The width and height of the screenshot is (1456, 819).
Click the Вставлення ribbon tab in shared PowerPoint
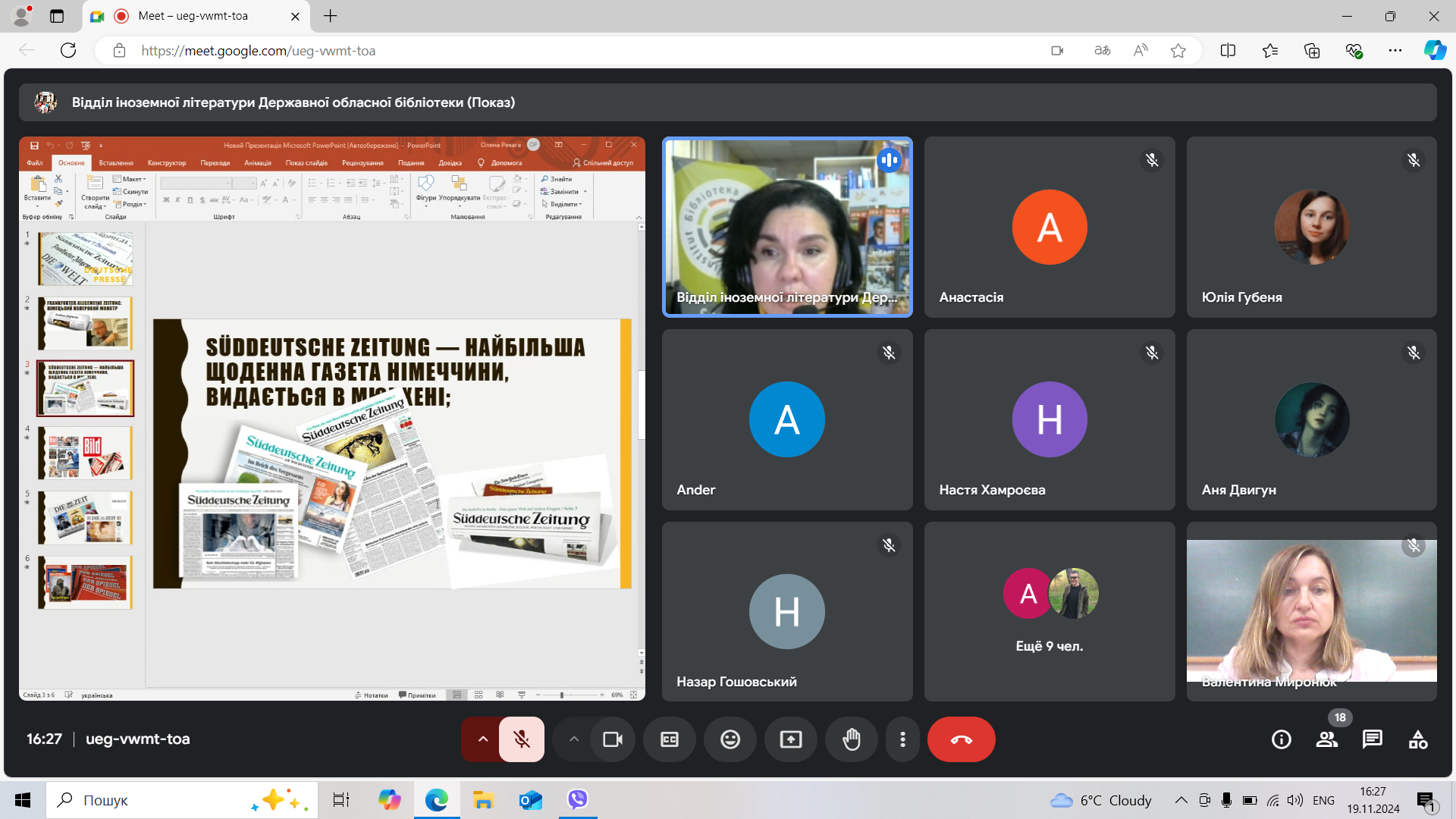[116, 163]
